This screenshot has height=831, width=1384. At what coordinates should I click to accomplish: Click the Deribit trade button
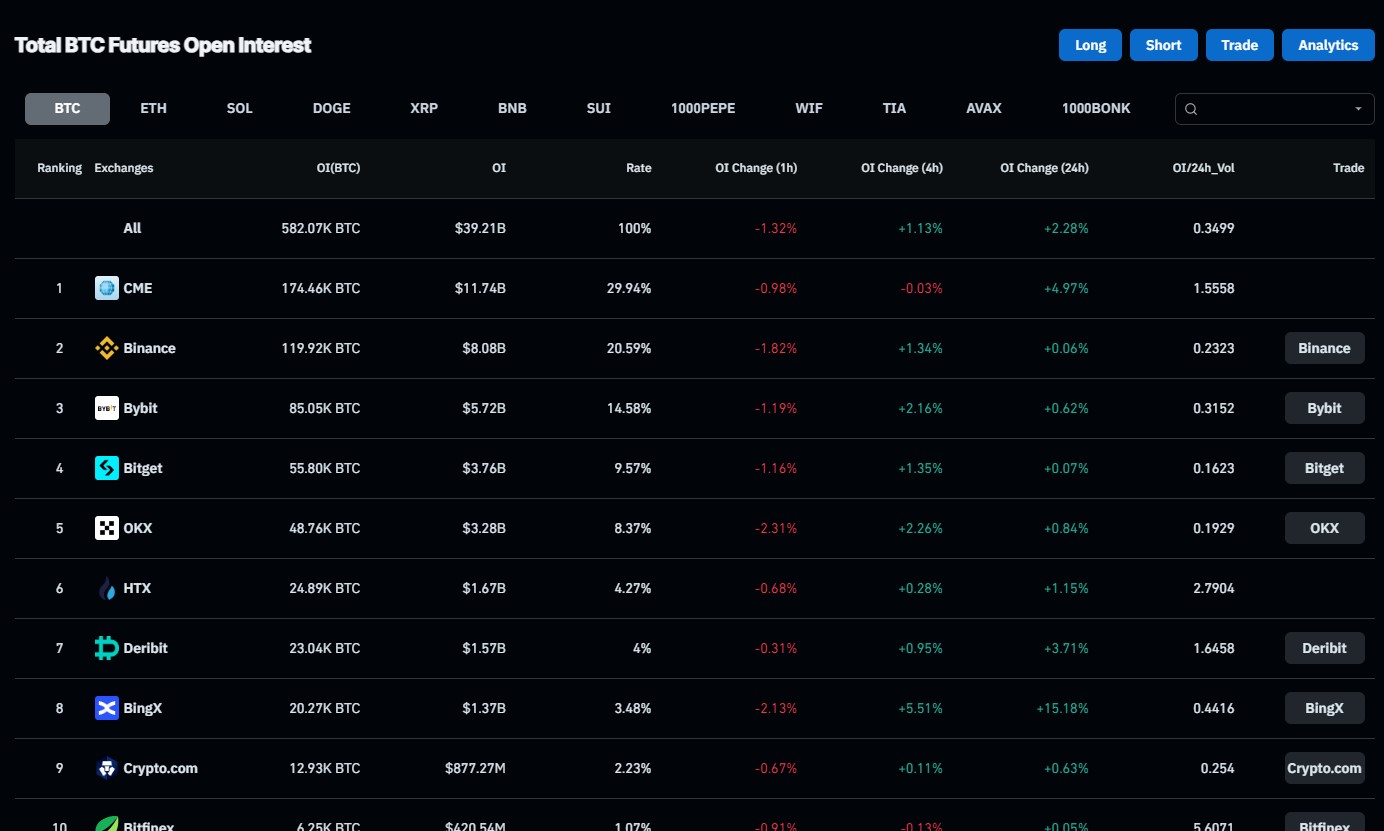(1324, 648)
